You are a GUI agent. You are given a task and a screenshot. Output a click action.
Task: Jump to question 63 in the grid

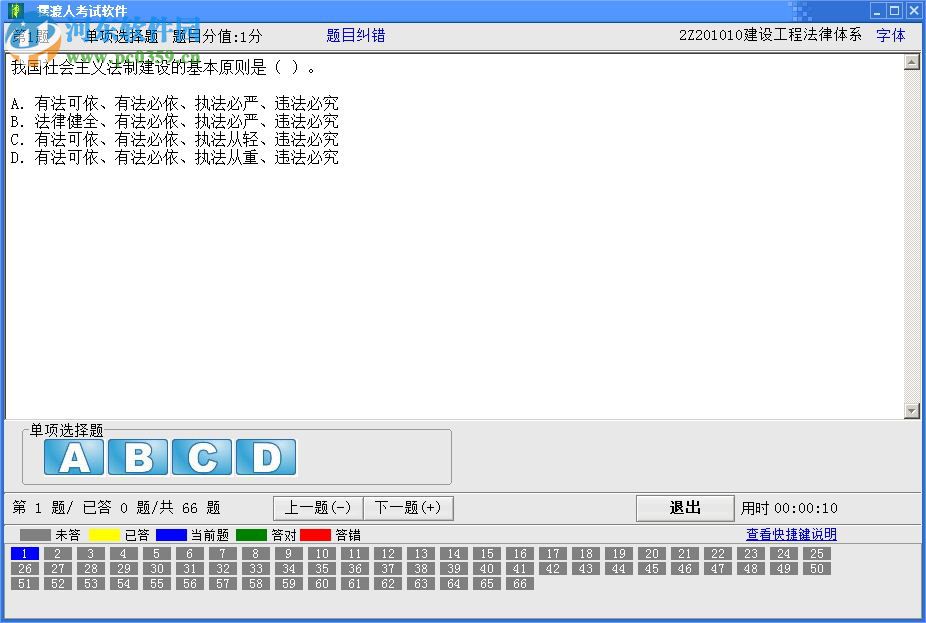(421, 583)
